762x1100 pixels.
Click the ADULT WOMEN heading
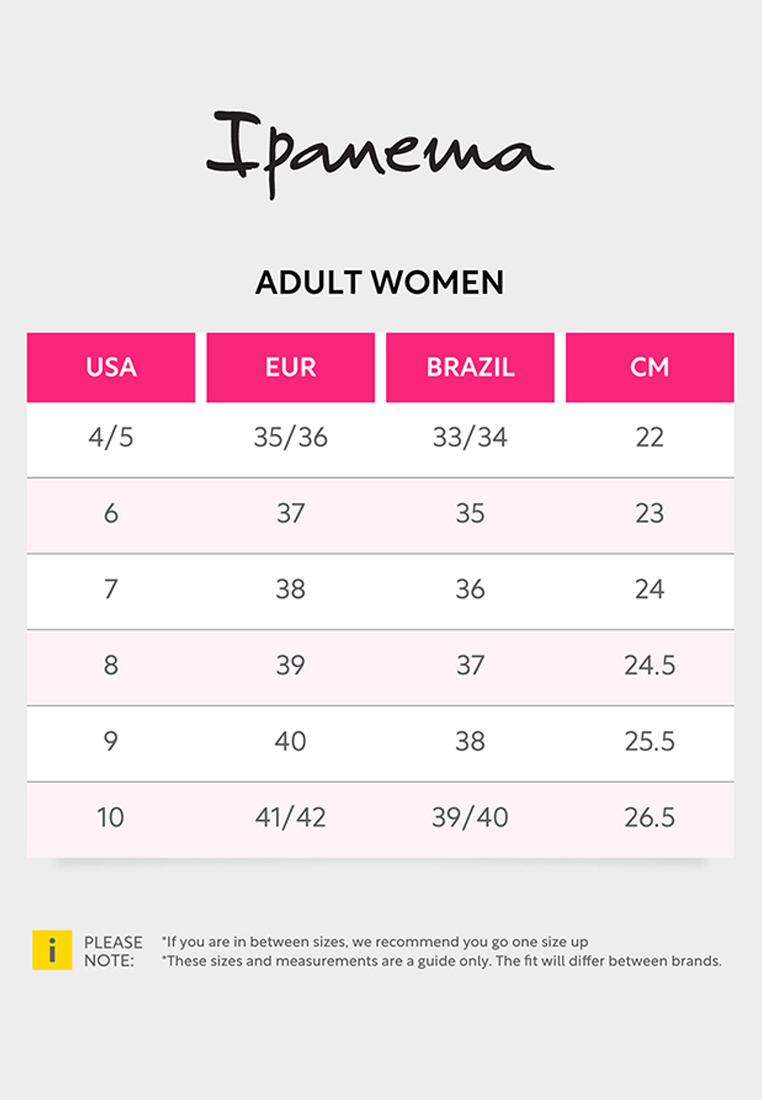click(x=380, y=283)
